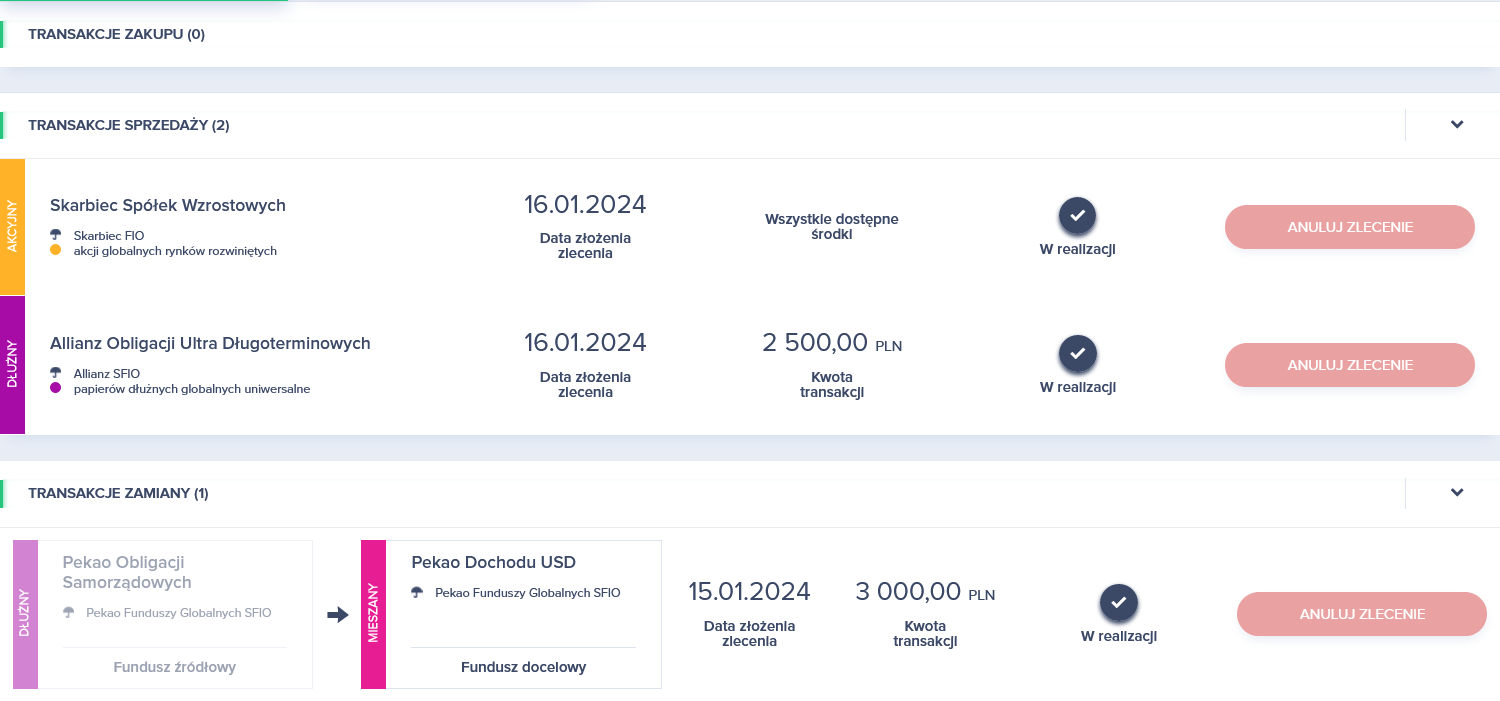Click Wszystkie dostępne środki text

click(x=832, y=226)
